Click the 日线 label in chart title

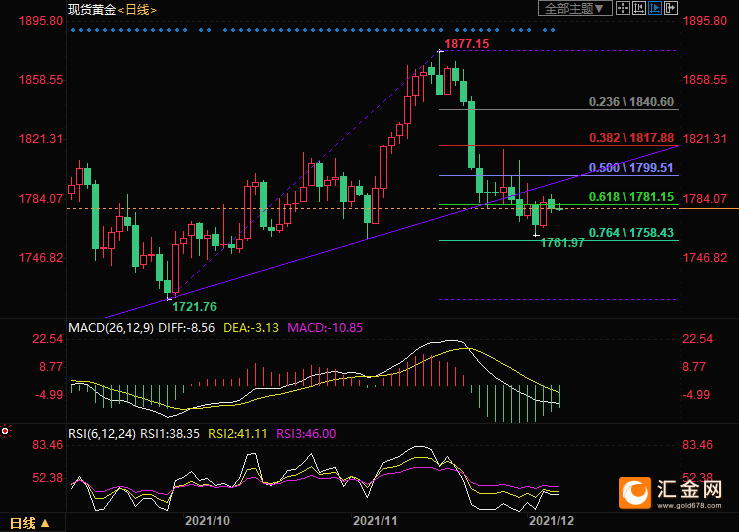[x=137, y=10]
